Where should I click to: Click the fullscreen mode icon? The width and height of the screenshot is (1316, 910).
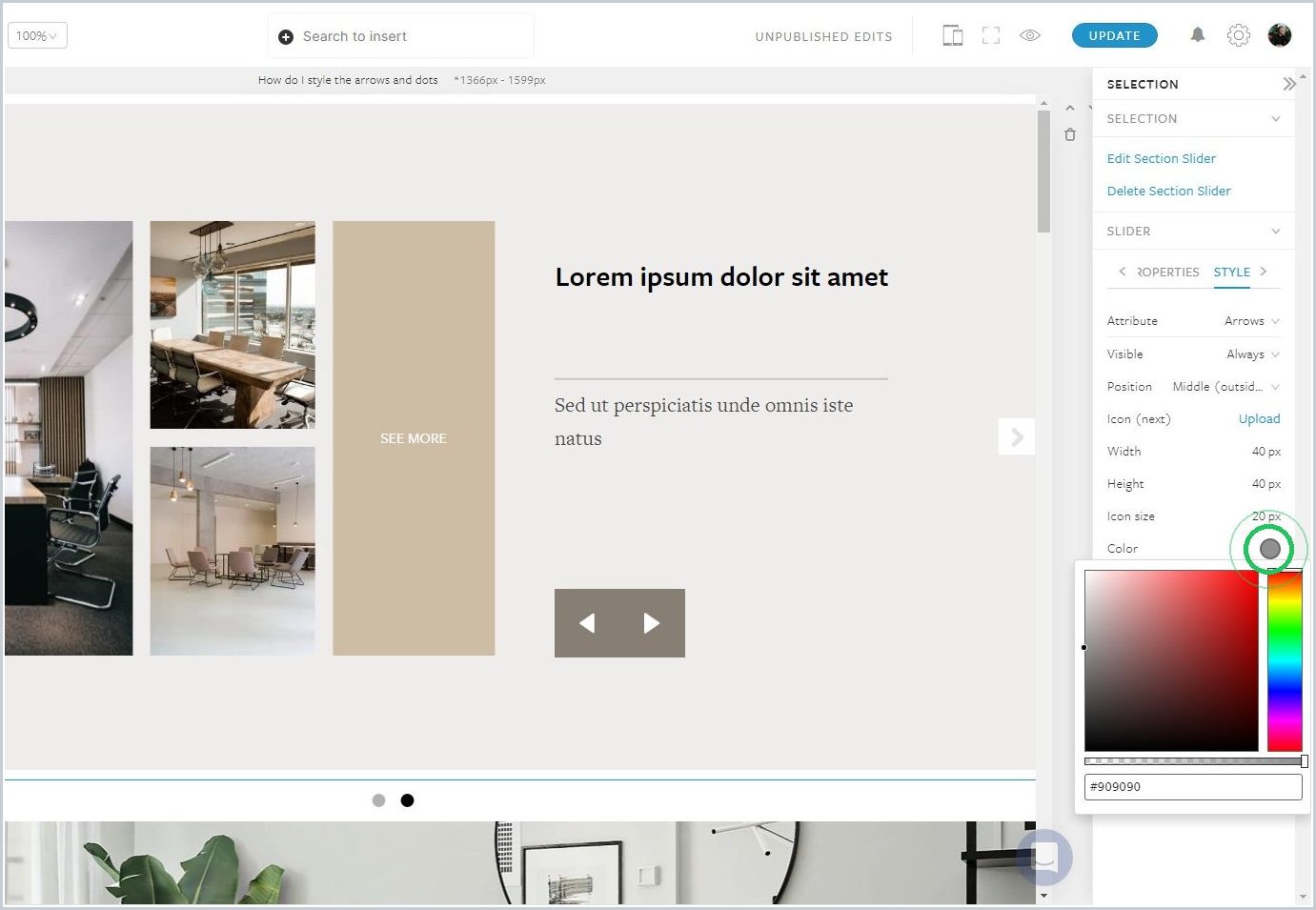[x=991, y=36]
